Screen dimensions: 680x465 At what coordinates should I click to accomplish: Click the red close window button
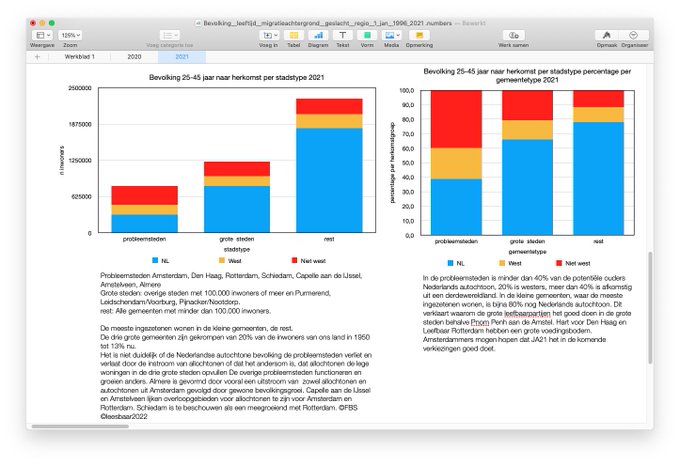[33, 23]
